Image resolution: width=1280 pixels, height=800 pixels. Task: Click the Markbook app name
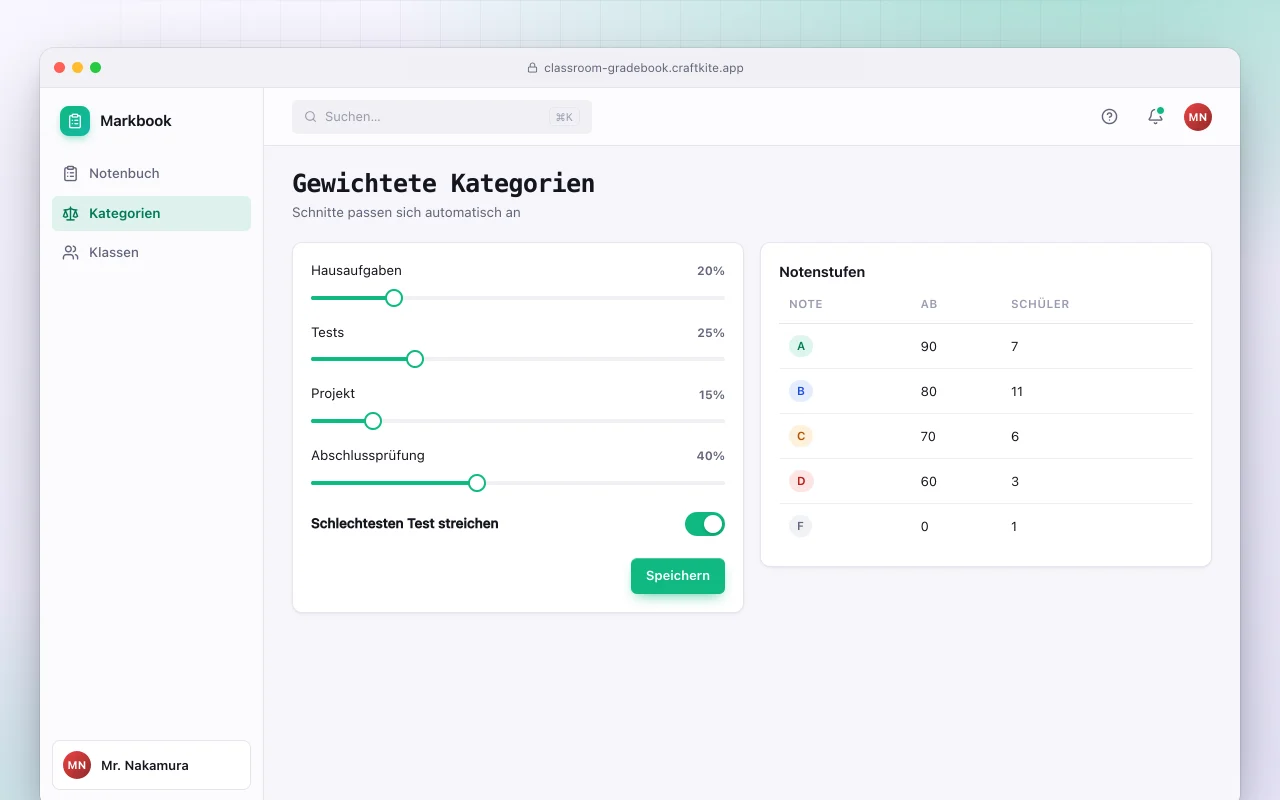coord(136,121)
